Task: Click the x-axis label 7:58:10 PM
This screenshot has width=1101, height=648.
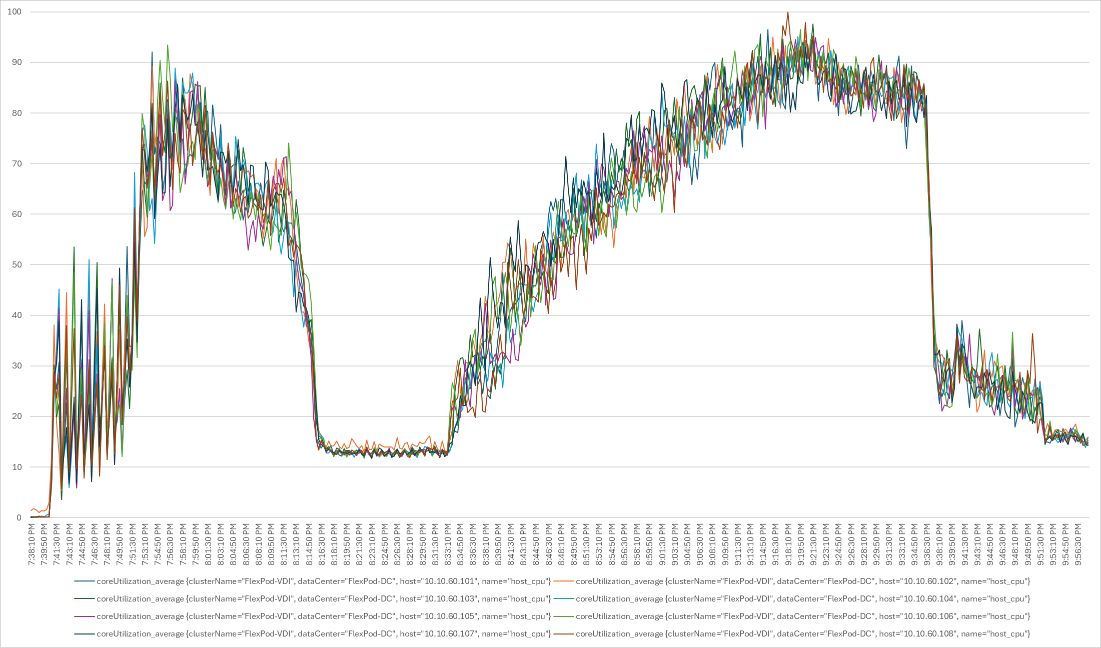Action: 183,542
